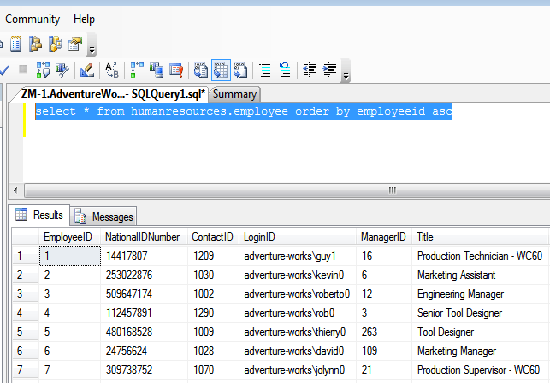The width and height of the screenshot is (550, 383).
Task: Open the Template Explorer toolbar icon
Action: 55,44
